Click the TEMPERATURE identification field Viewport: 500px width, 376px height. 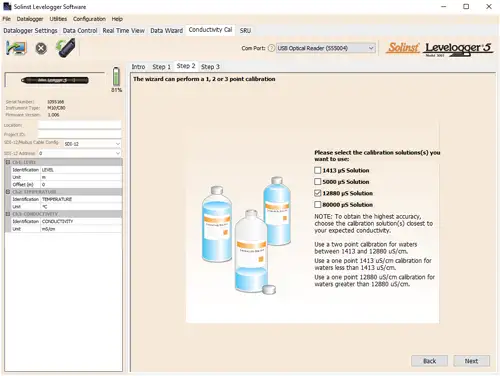[81, 199]
